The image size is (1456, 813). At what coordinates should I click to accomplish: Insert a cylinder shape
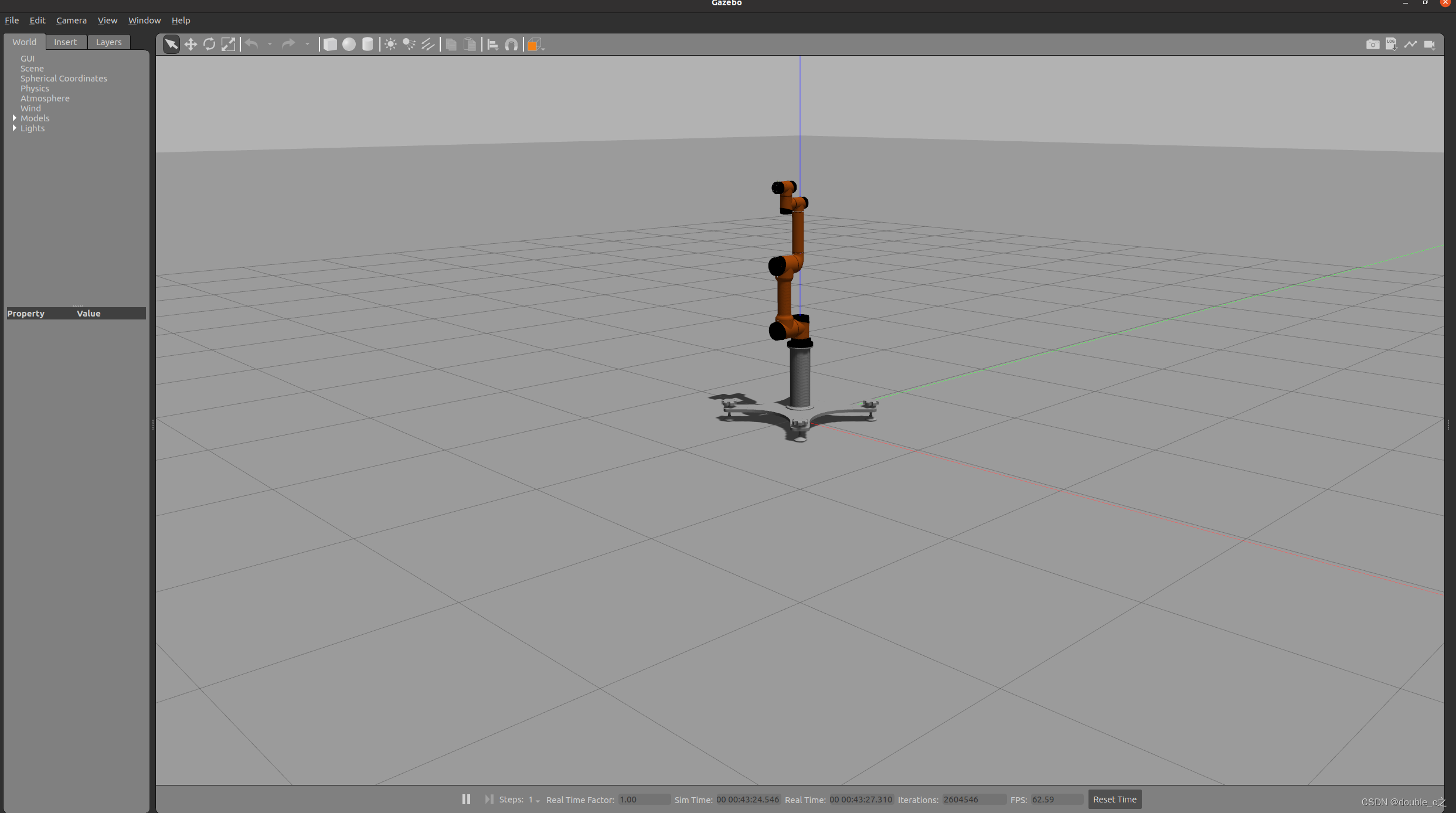(368, 45)
